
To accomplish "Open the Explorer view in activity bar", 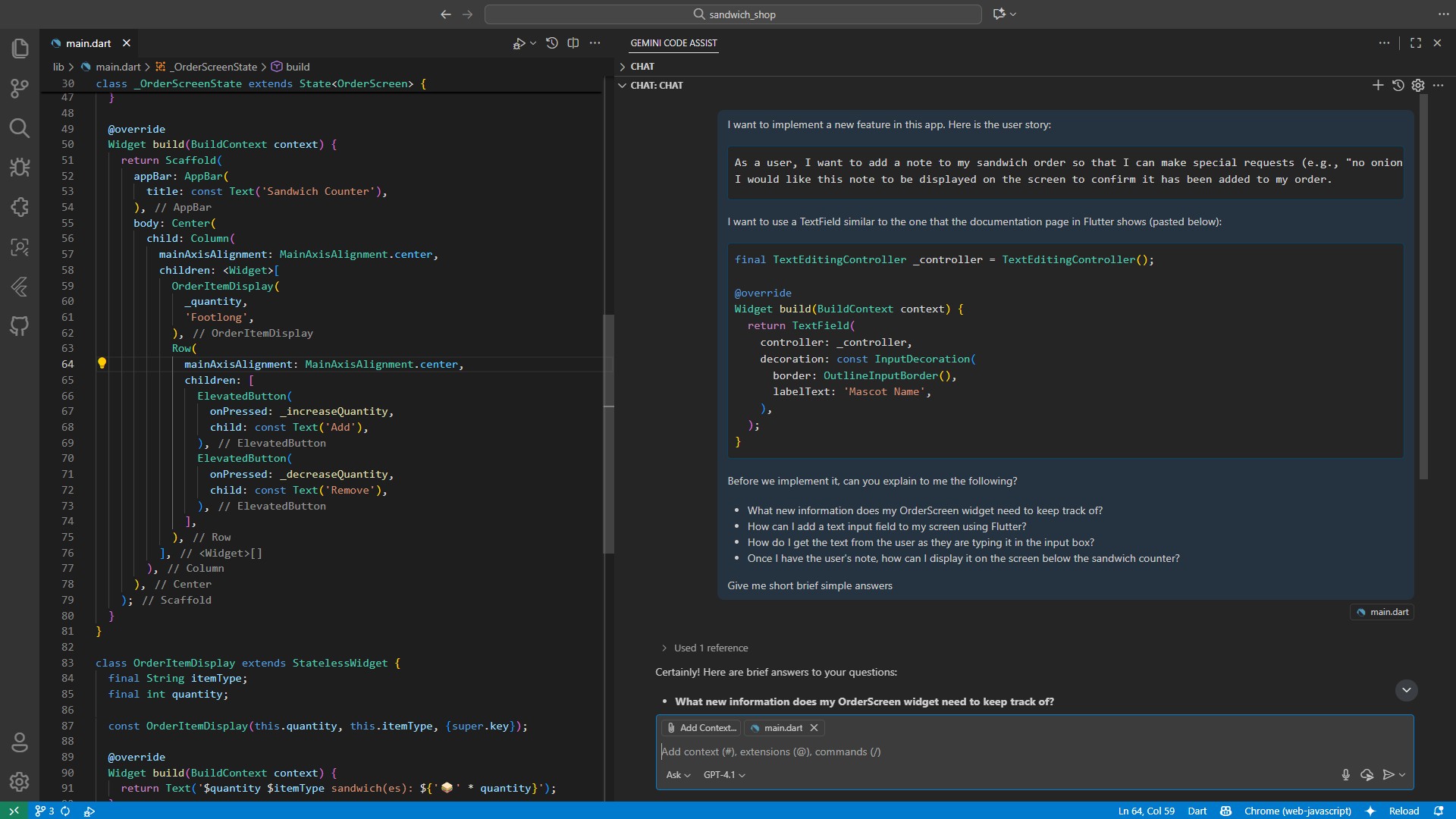I will (x=20, y=49).
